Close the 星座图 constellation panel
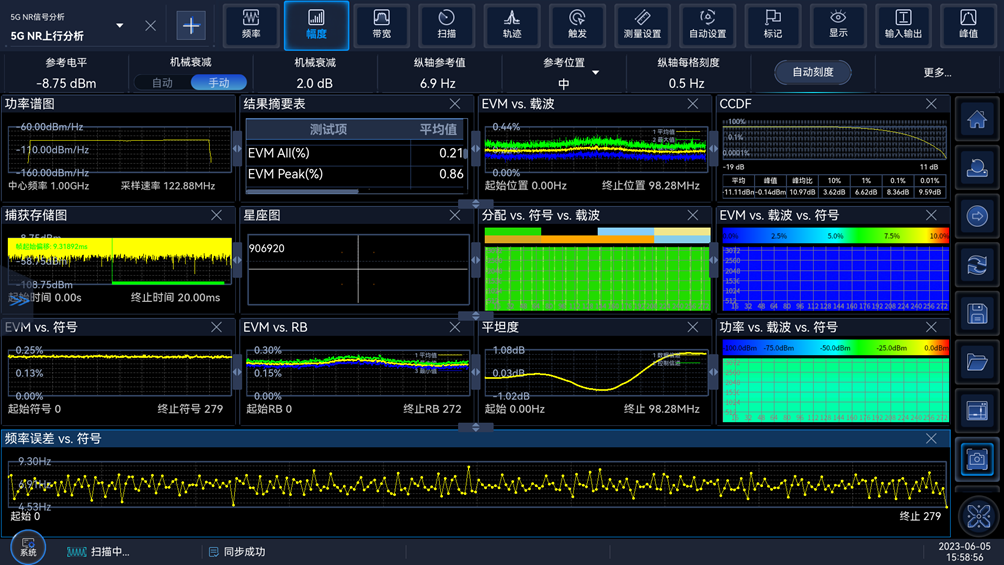Screen dimensions: 1004x565 [455, 215]
